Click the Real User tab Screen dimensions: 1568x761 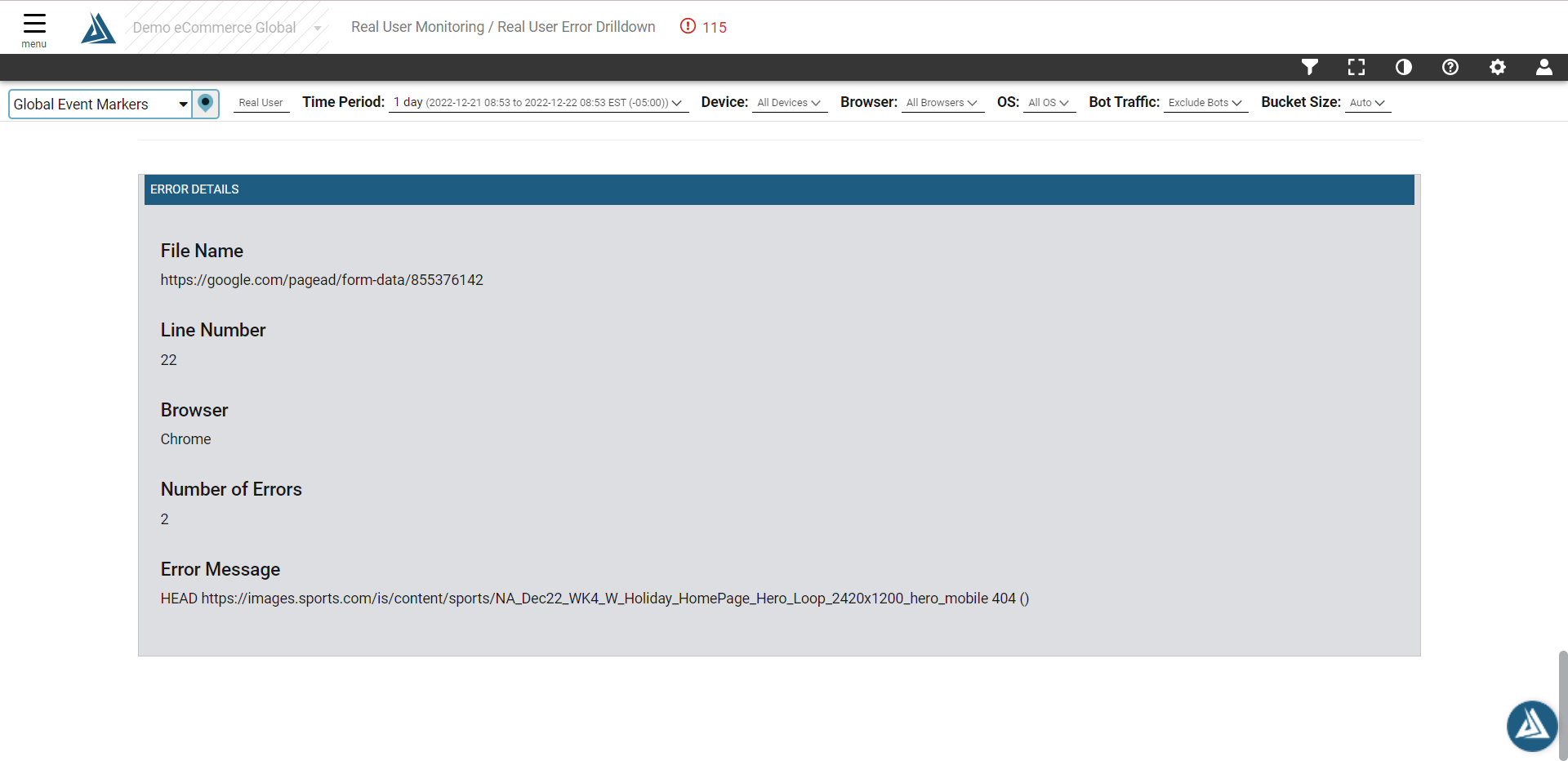261,103
